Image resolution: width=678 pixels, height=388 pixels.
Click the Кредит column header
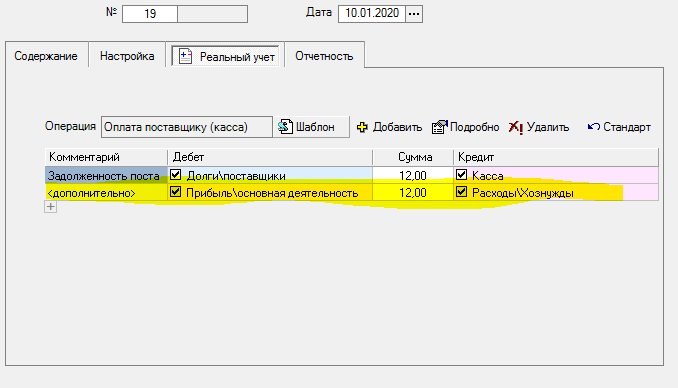[556, 157]
